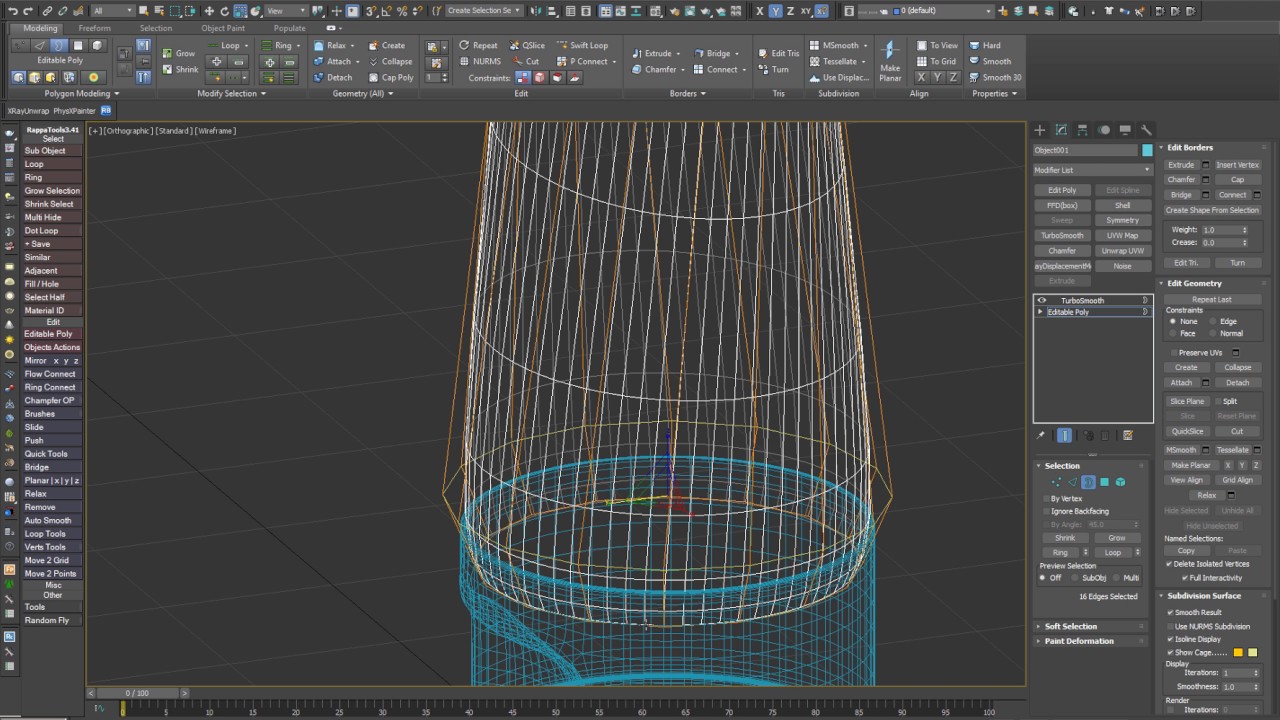Enable Ignore Backfacing checkbox

pos(1045,511)
